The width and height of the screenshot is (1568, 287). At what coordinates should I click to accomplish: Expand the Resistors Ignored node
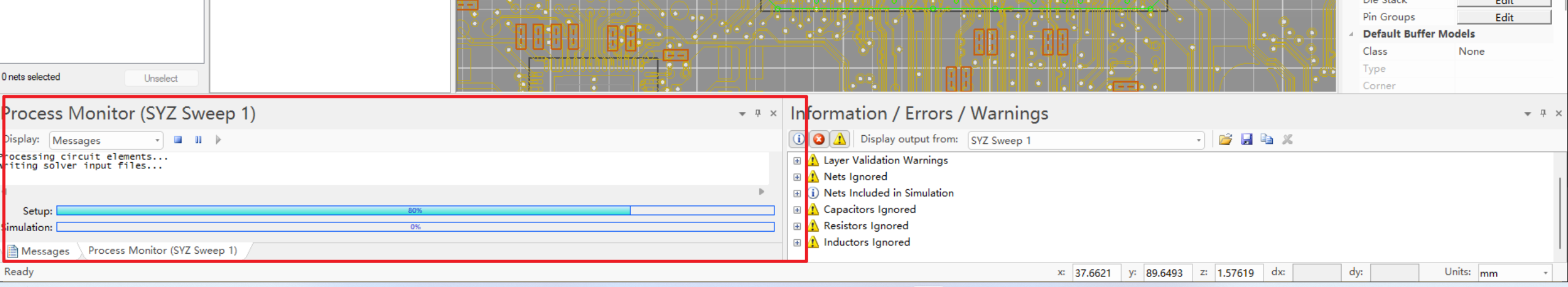point(797,226)
